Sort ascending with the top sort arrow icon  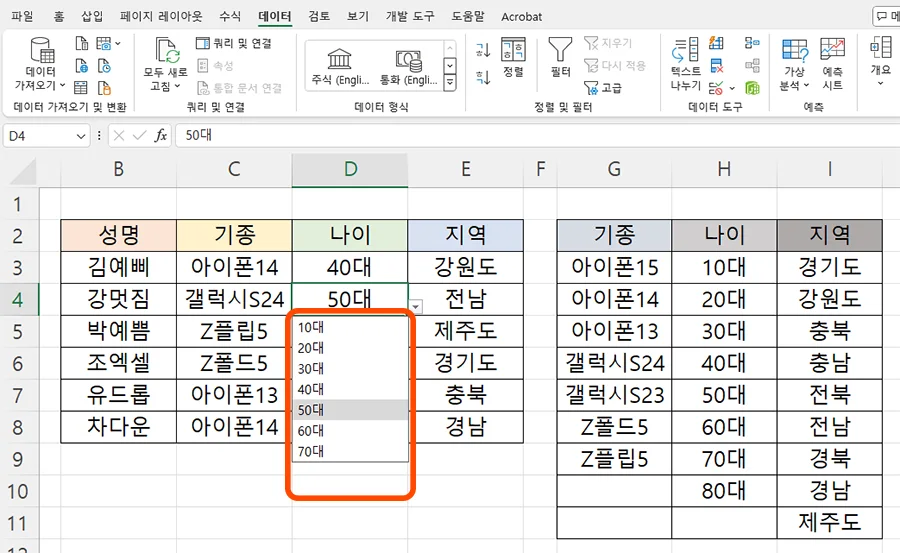pos(483,51)
